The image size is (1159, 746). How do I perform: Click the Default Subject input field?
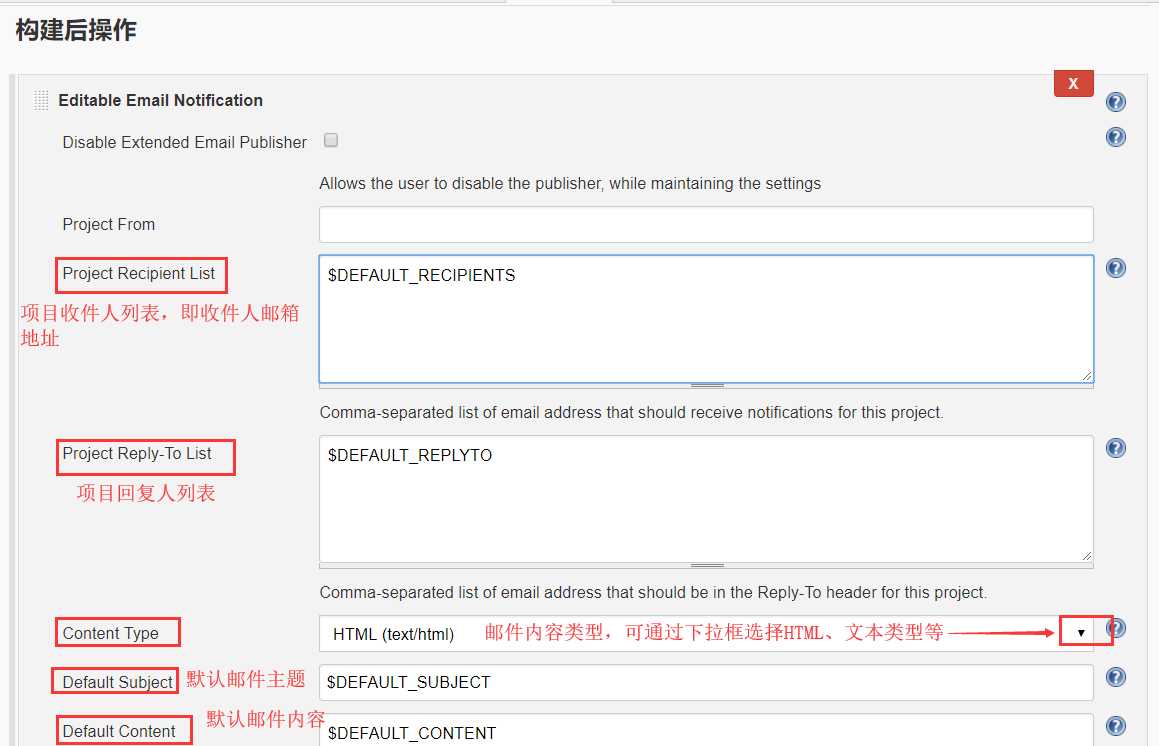[706, 682]
